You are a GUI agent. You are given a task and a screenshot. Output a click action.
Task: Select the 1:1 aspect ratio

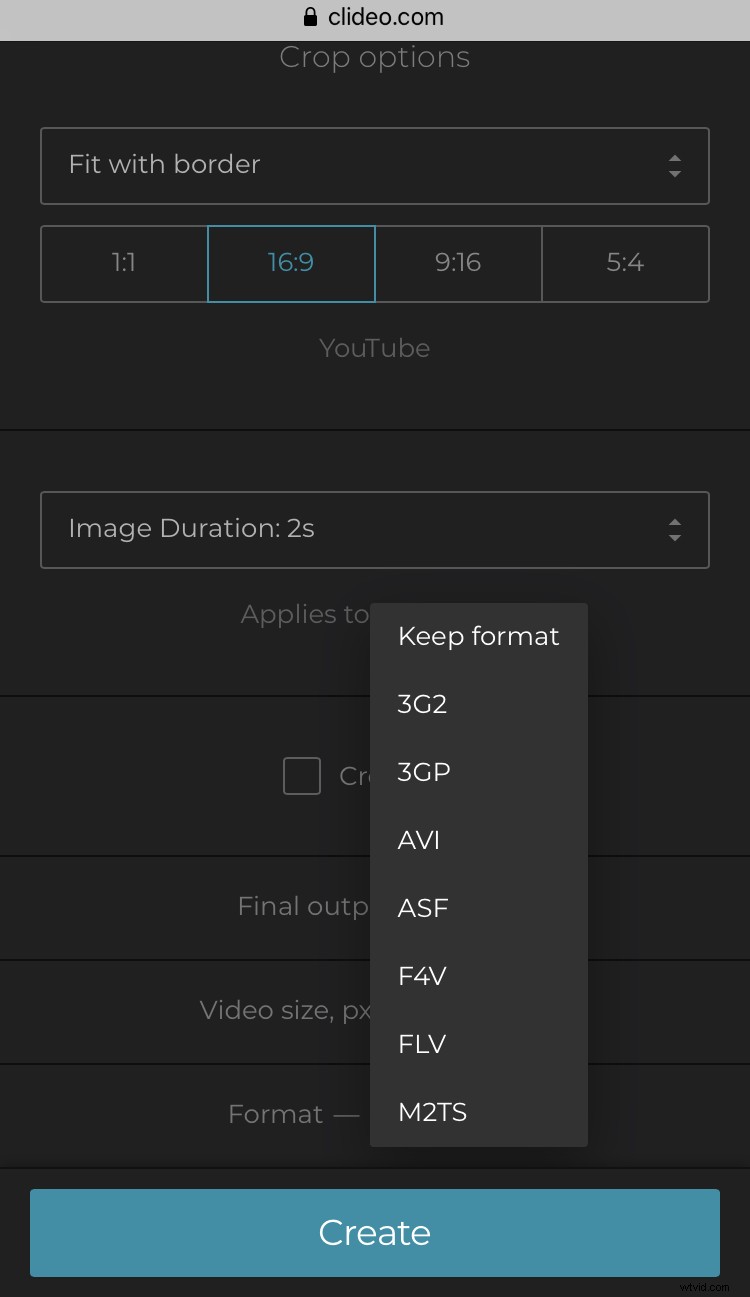point(122,263)
